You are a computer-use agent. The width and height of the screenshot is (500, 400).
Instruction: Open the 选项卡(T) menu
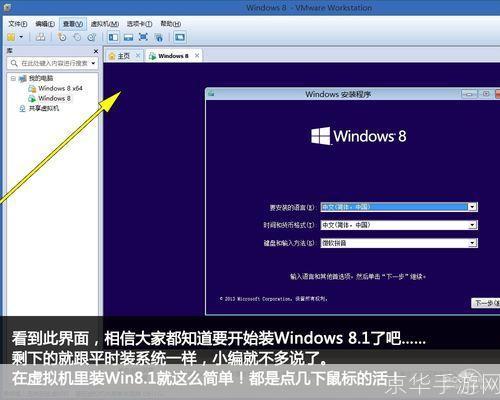point(139,24)
